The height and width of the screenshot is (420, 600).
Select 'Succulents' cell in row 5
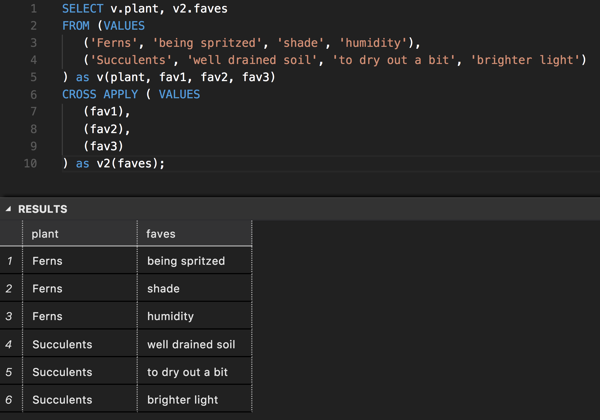pyautogui.click(x=62, y=372)
